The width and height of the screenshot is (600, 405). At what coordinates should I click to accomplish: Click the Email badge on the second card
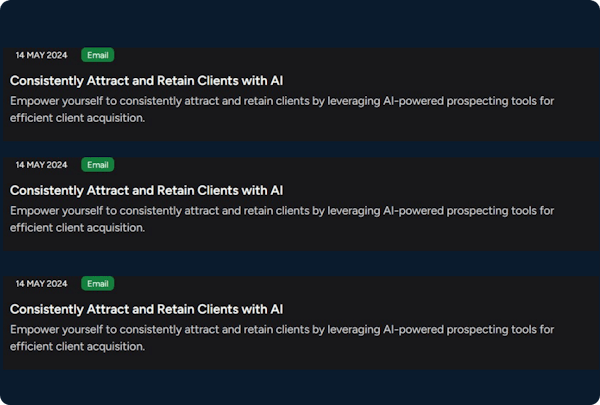coord(97,165)
